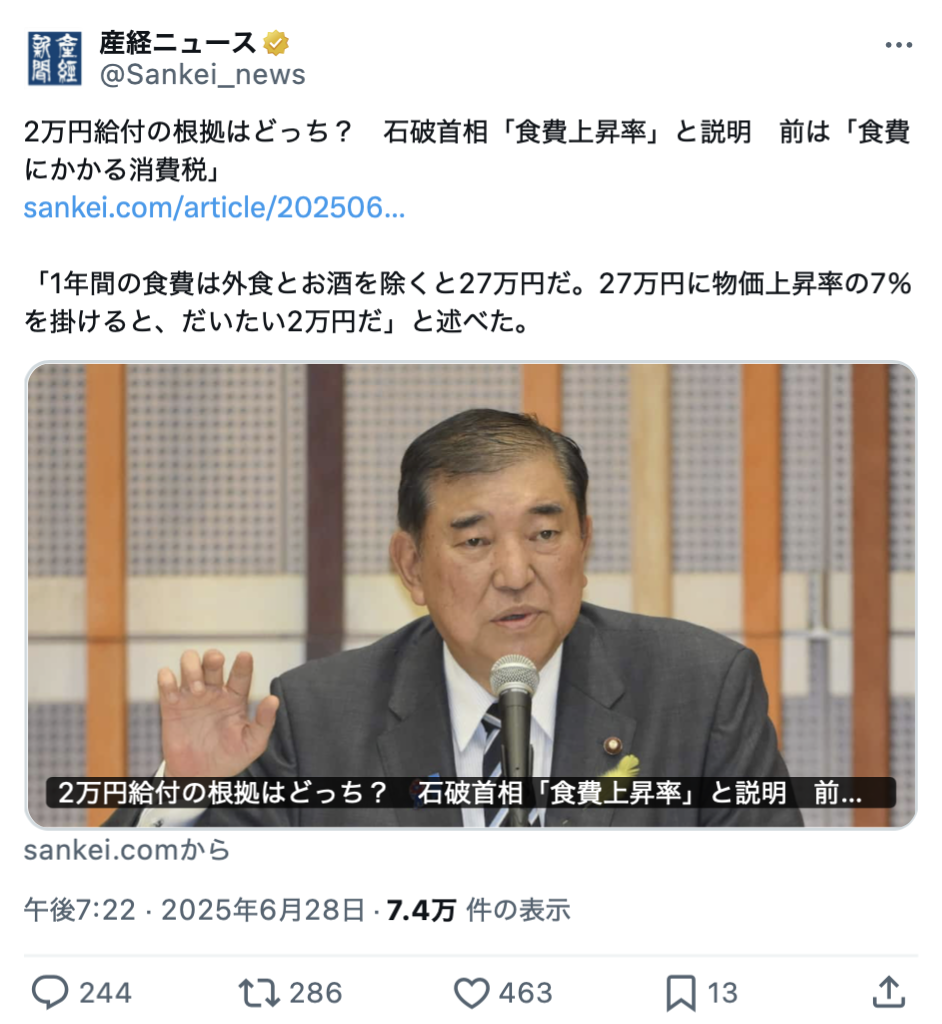The height and width of the screenshot is (1024, 942).
Task: View the 7.4万 件の表示 analytics
Action: coord(478,910)
